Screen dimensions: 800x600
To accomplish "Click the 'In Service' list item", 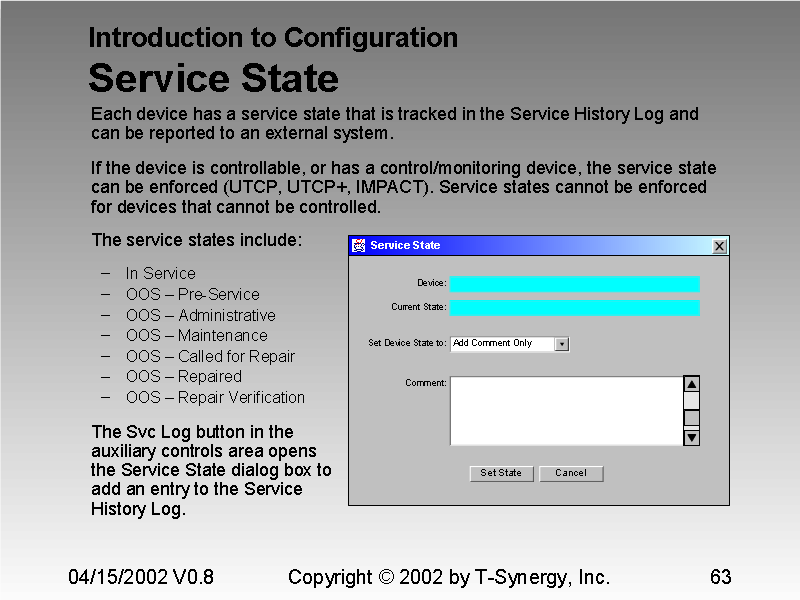I will [x=160, y=274].
